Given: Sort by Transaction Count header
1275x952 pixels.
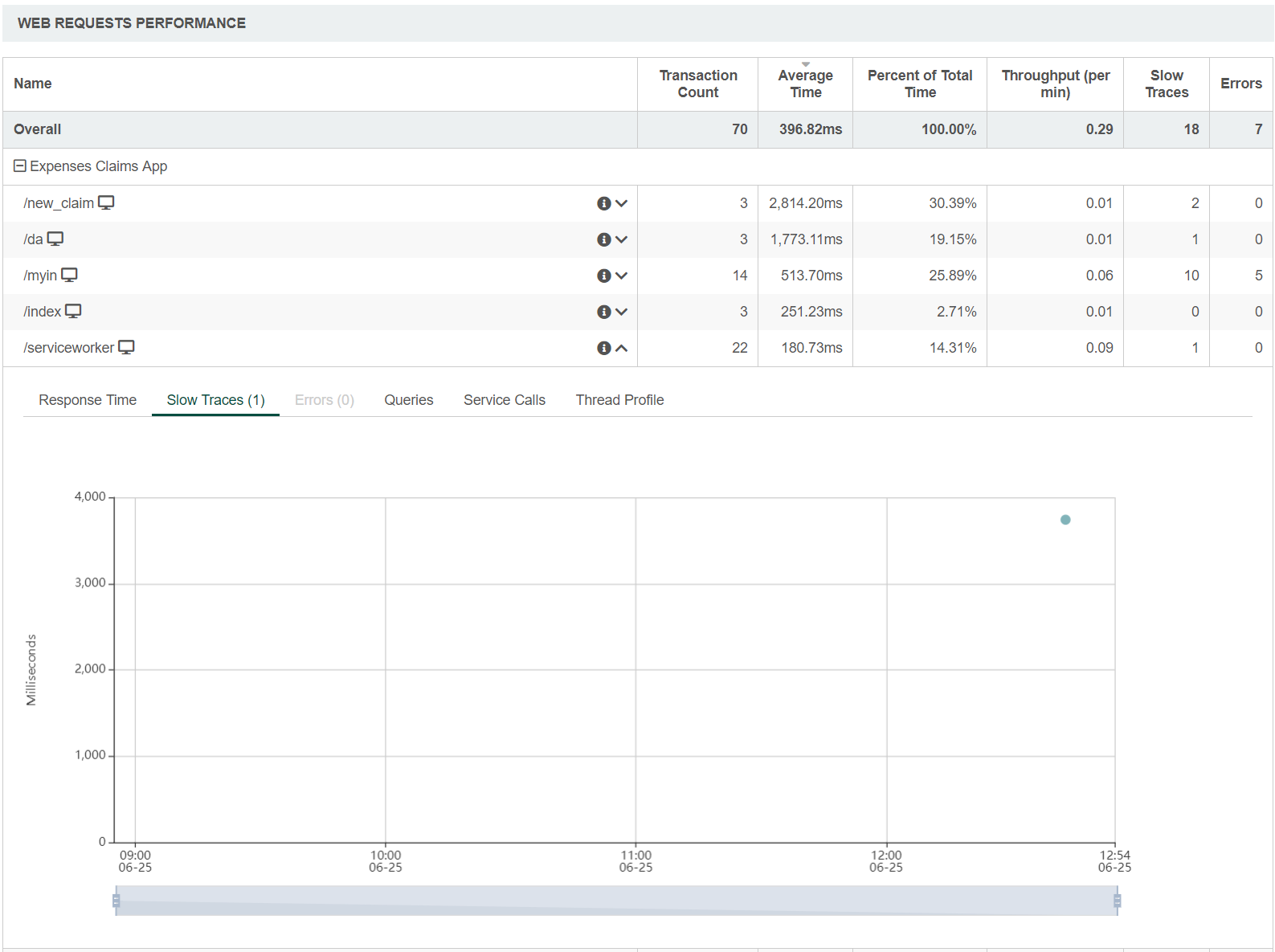Looking at the screenshot, I should coord(697,84).
